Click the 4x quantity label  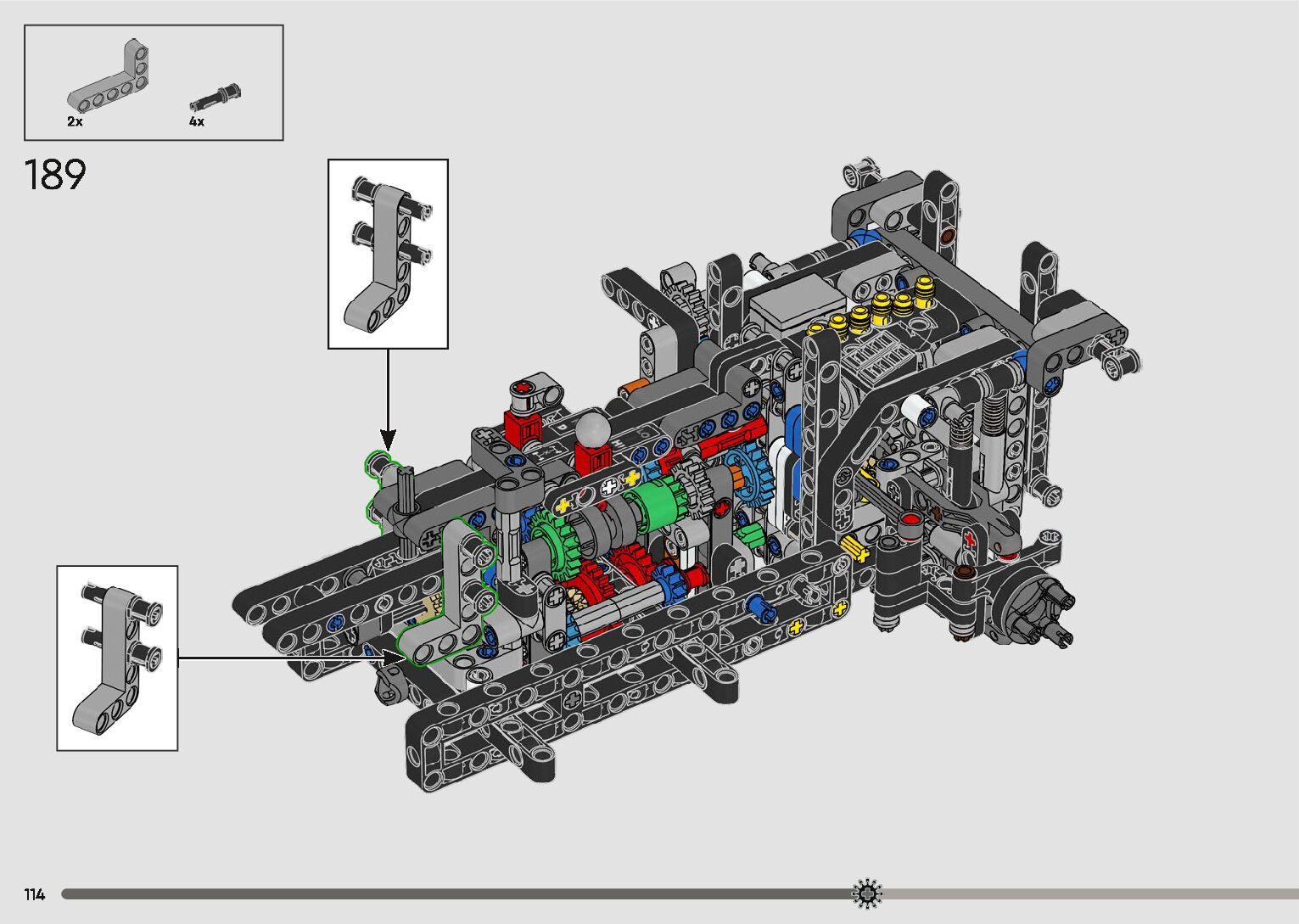[197, 122]
